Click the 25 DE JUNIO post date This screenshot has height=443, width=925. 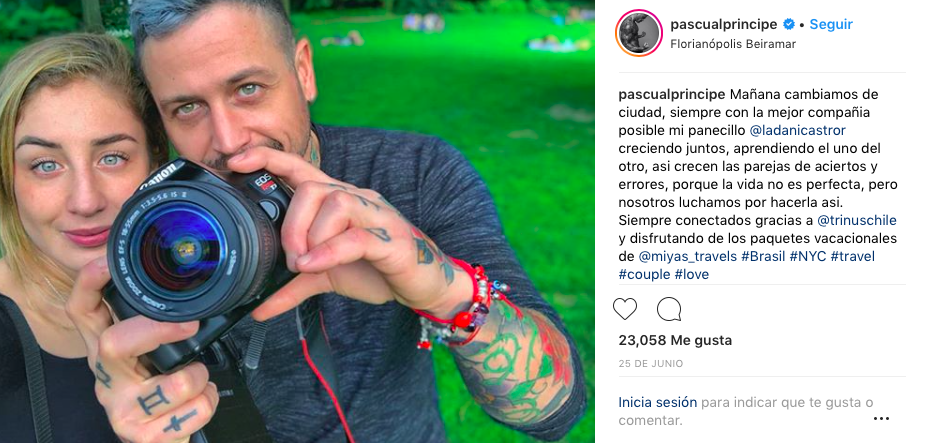[x=651, y=364]
